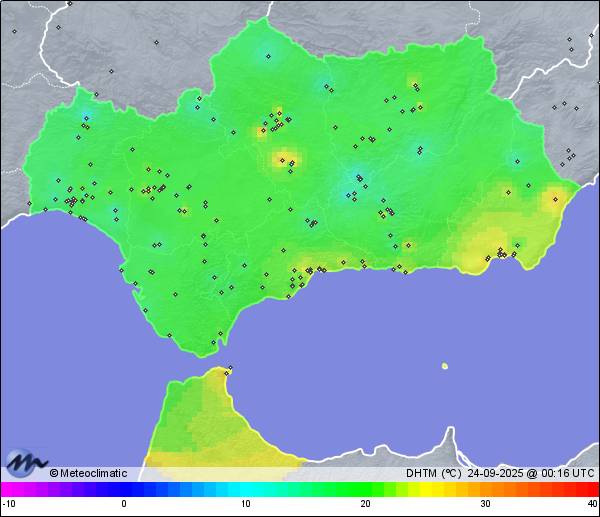600x517 pixels.
Task: Click the small Alborán island dot
Action: (445, 366)
